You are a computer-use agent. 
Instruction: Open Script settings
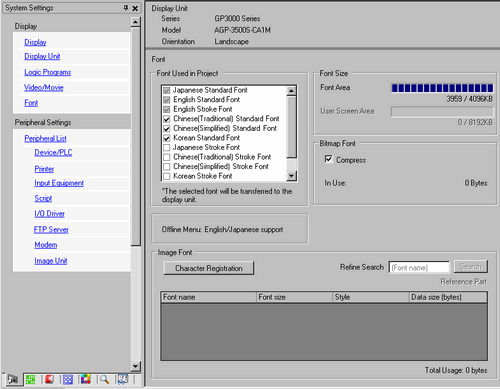[x=43, y=198]
